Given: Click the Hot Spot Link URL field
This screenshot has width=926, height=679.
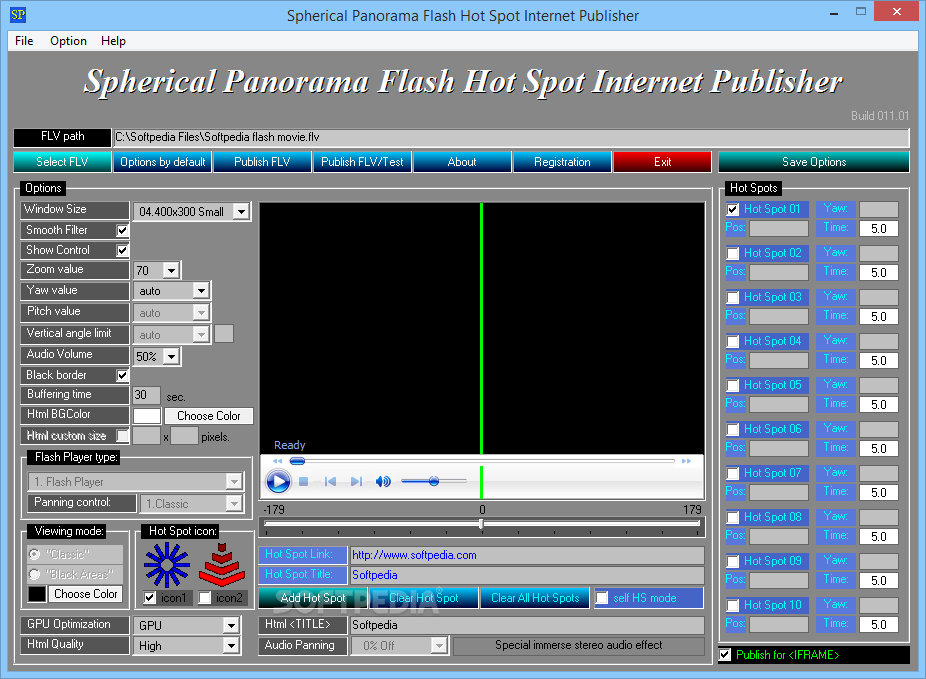Looking at the screenshot, I should pos(527,555).
